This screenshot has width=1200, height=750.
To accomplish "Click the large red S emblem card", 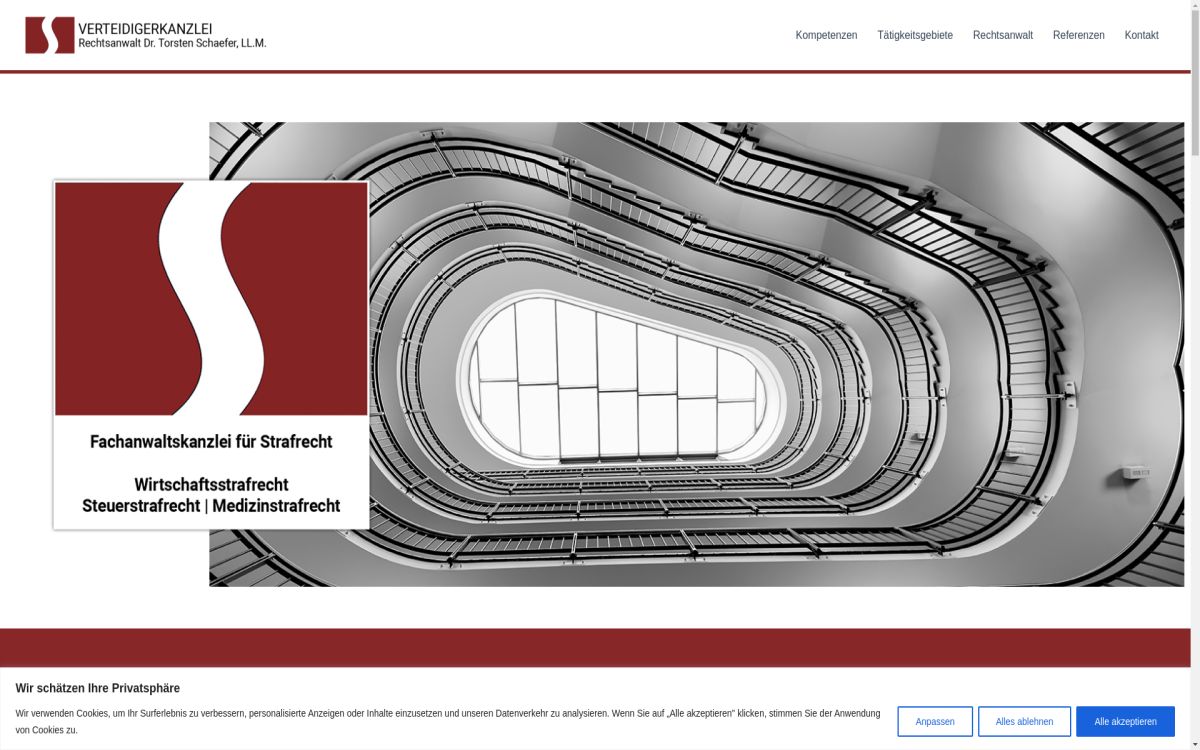I will click(211, 298).
